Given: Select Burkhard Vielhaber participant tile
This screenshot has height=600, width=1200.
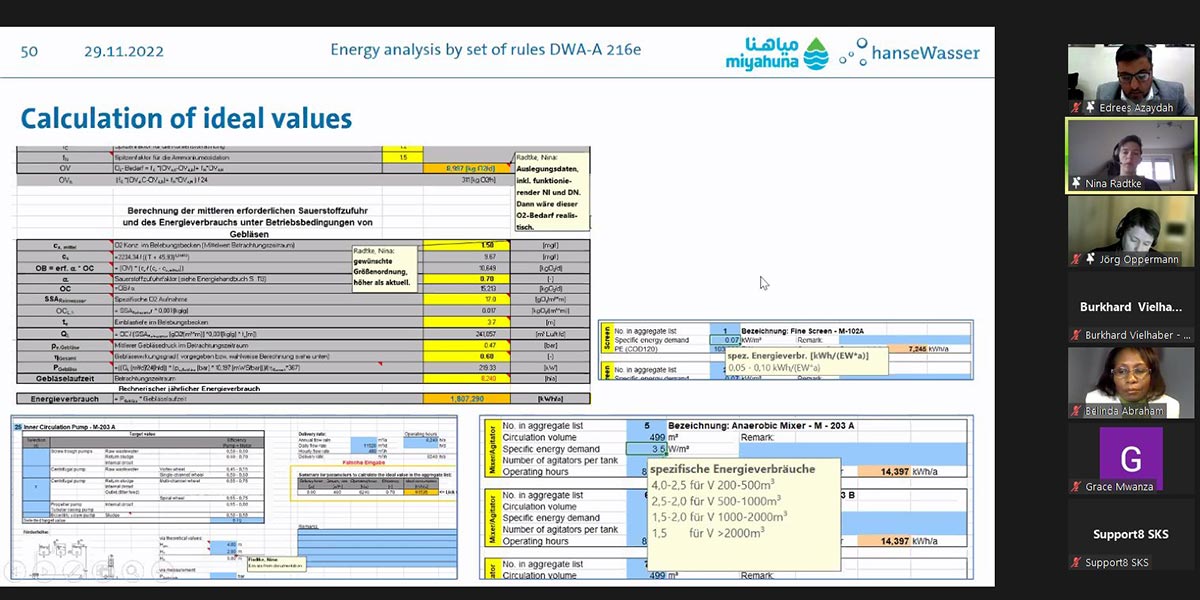Looking at the screenshot, I should (x=1131, y=307).
